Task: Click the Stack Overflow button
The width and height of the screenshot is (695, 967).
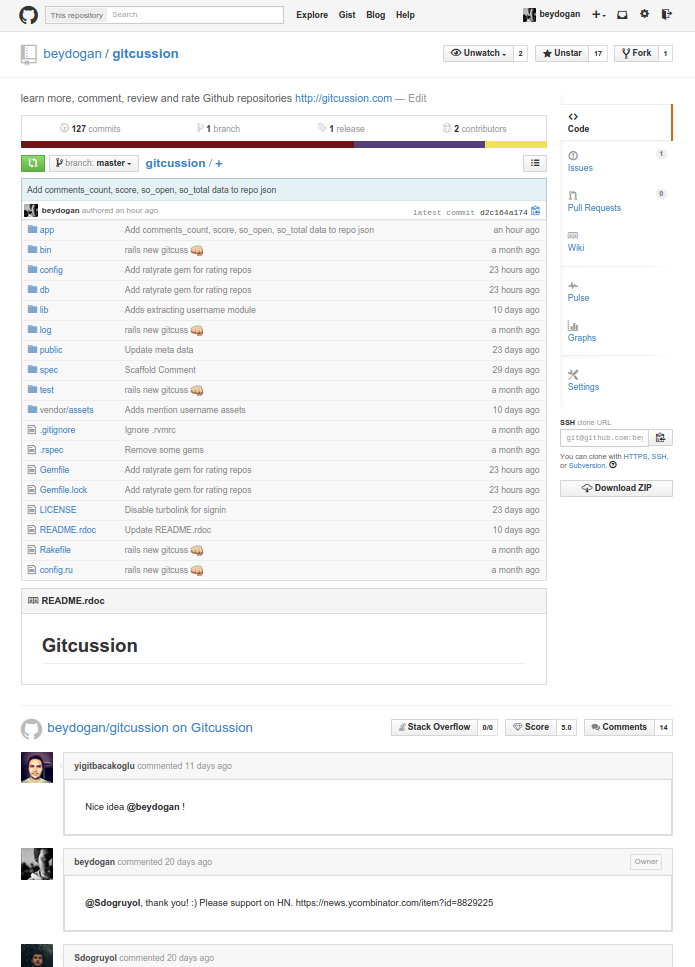Action: click(435, 727)
